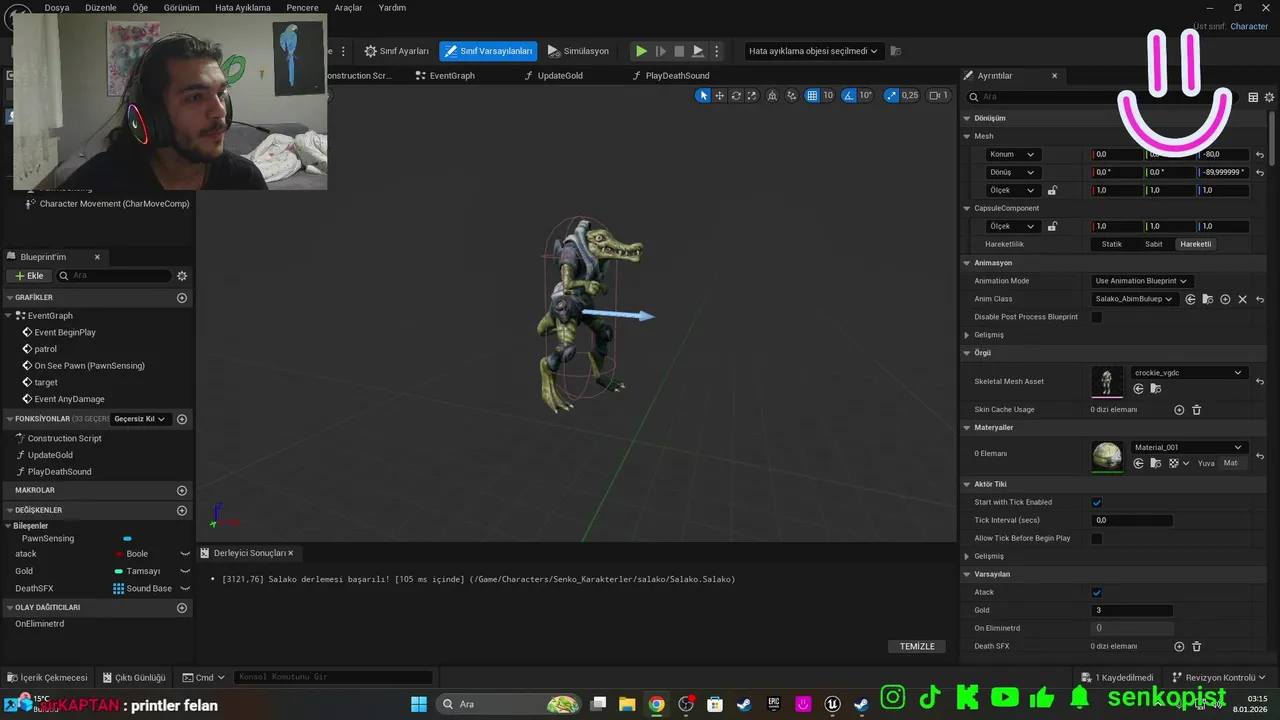Image resolution: width=1280 pixels, height=720 pixels.
Task: Open Anim Class Salako_AbimBuluep dropdown
Action: [x=1135, y=299]
